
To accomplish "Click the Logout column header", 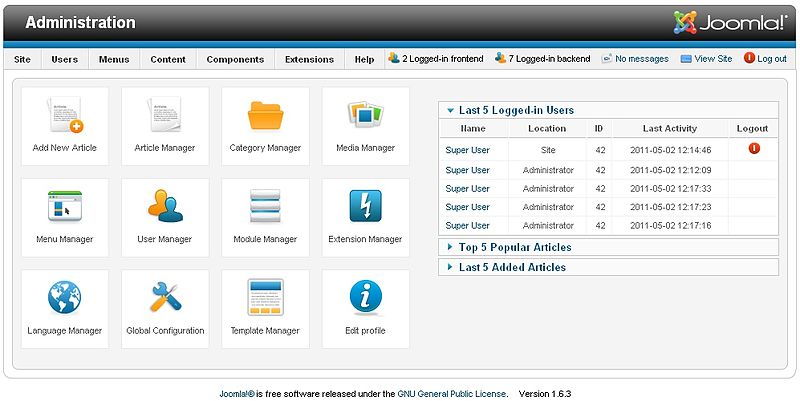I will pos(753,129).
